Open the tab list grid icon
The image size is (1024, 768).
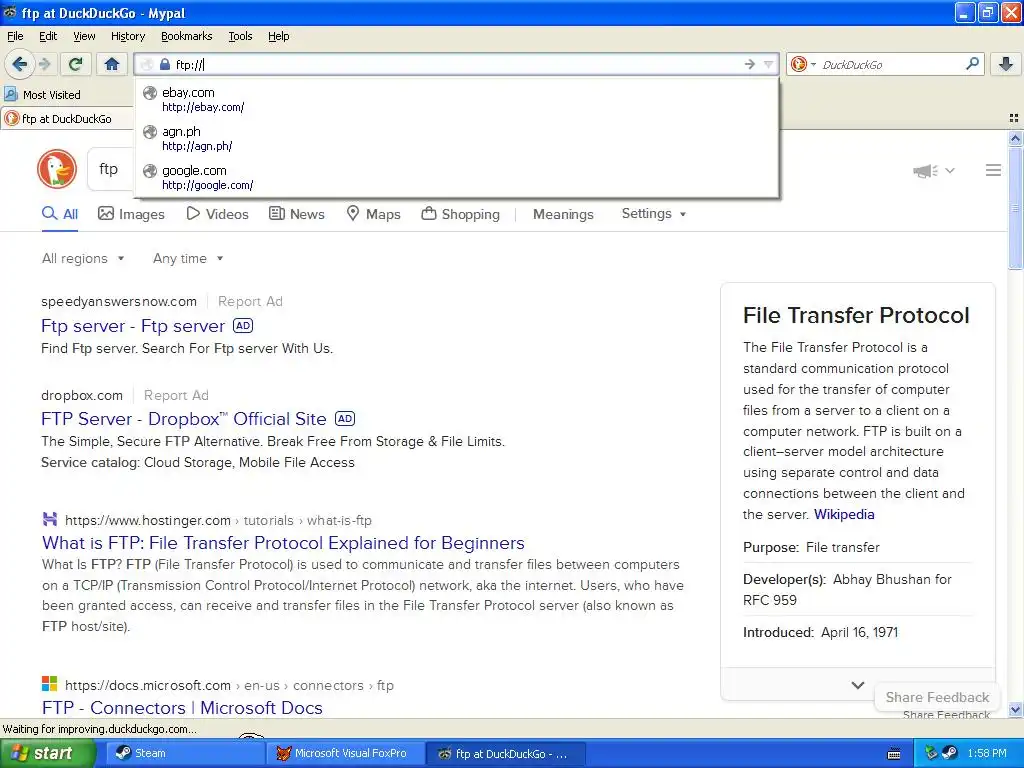[1014, 118]
